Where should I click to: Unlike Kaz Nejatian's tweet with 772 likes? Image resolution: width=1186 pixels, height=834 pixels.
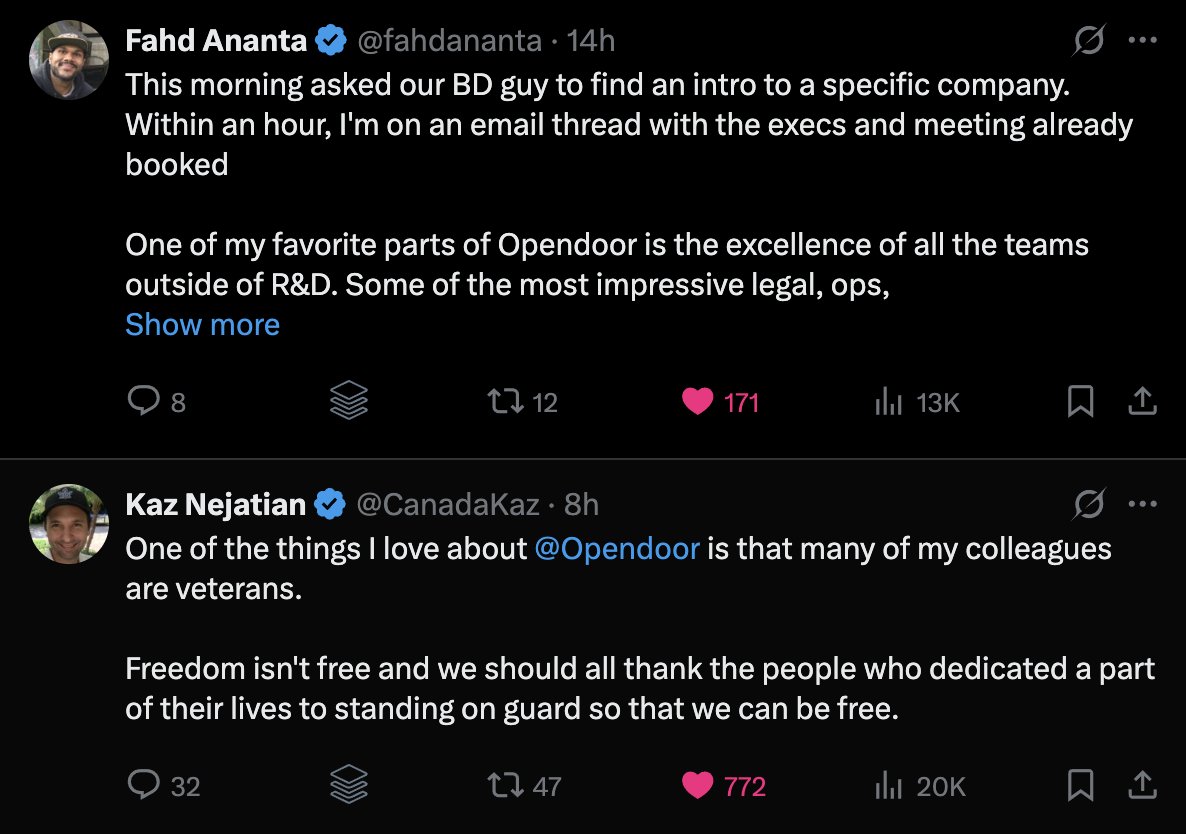(x=696, y=786)
